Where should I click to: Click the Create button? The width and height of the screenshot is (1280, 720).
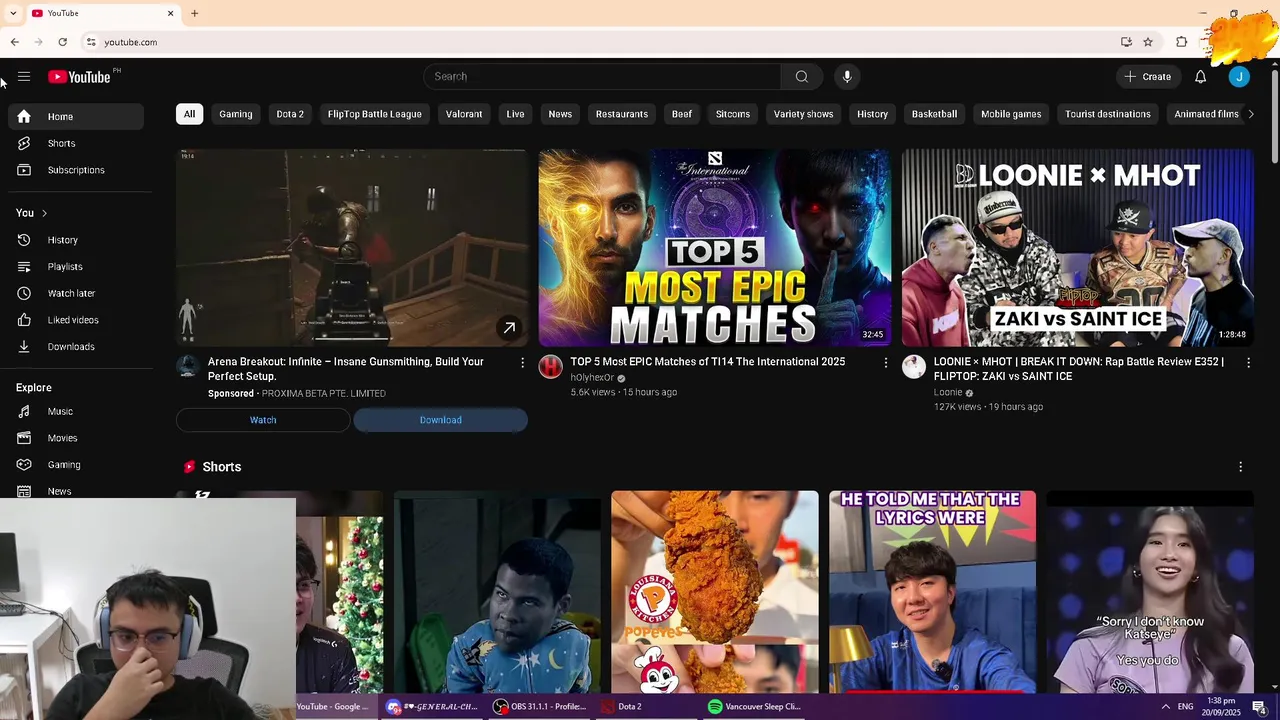[1148, 77]
